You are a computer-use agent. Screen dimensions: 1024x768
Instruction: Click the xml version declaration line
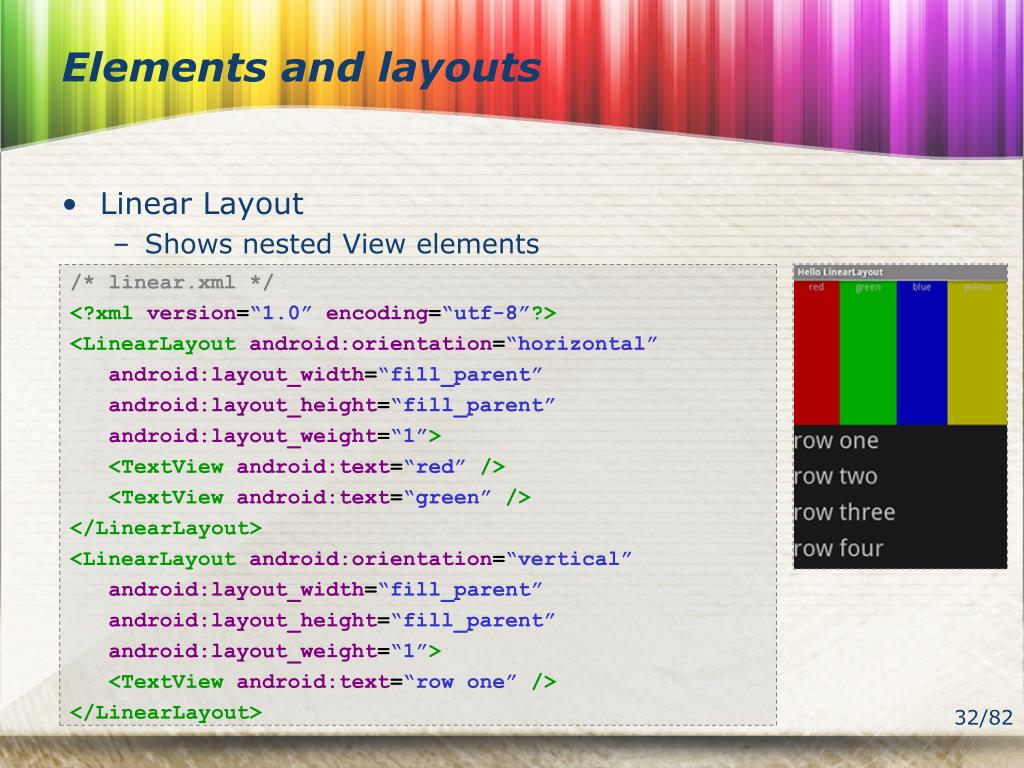click(313, 313)
